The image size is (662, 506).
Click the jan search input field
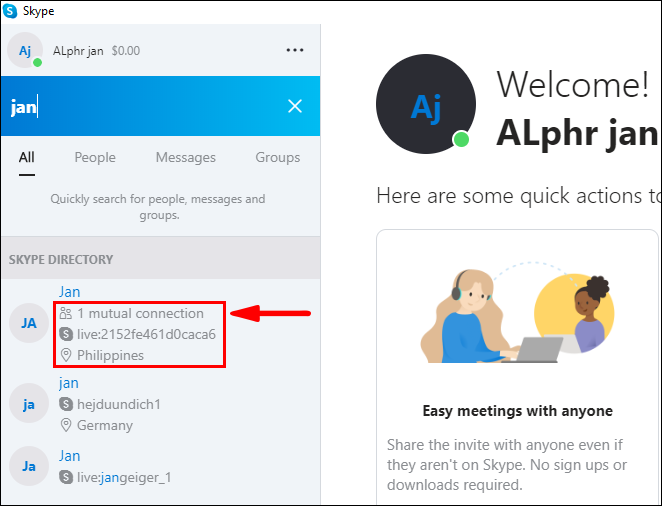click(x=144, y=106)
